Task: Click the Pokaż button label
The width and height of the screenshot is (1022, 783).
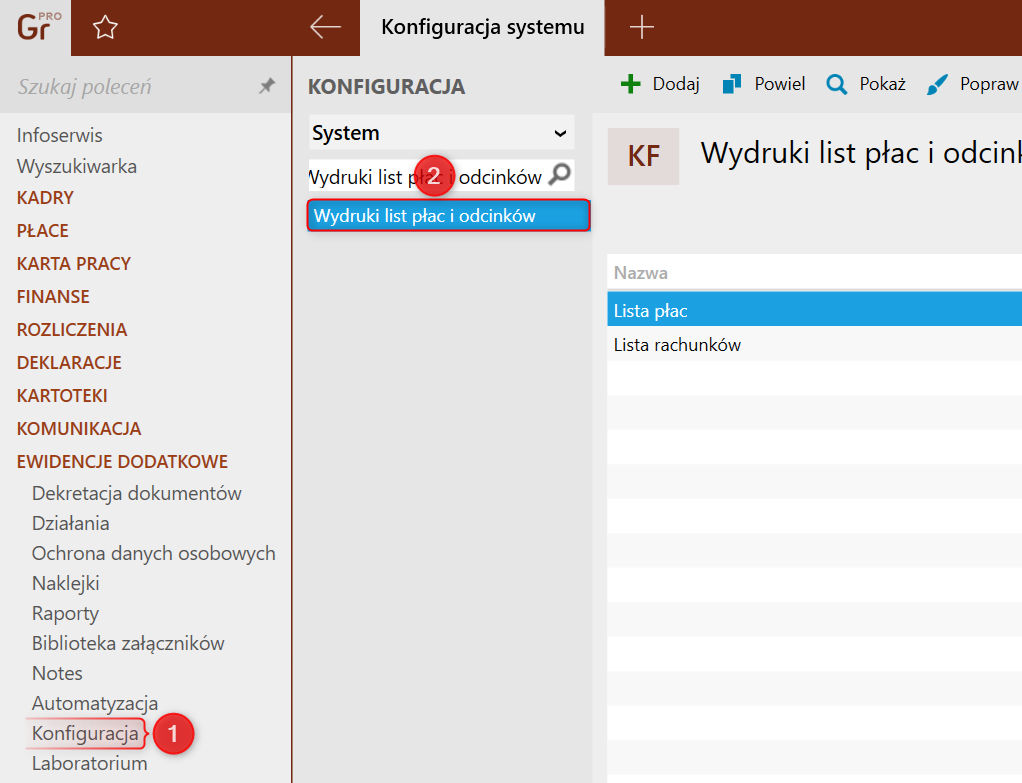Action: point(883,84)
